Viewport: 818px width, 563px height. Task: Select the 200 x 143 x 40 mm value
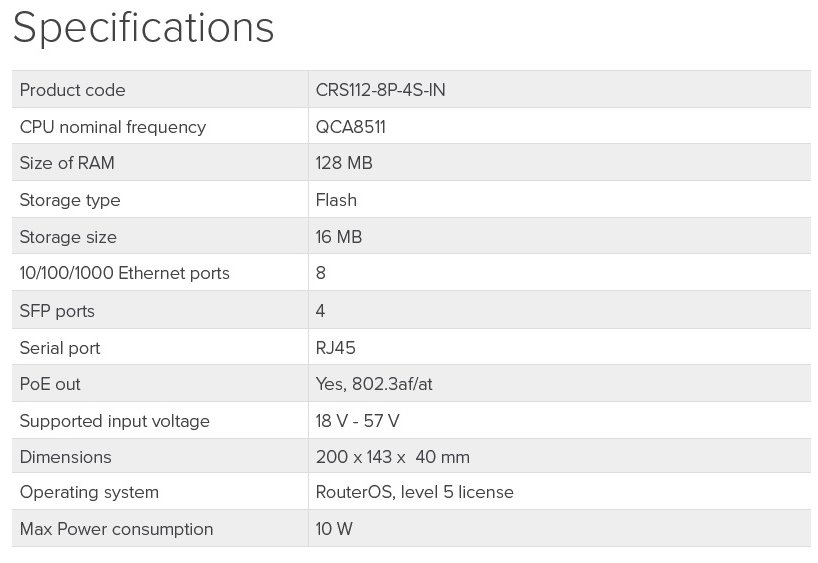click(392, 457)
